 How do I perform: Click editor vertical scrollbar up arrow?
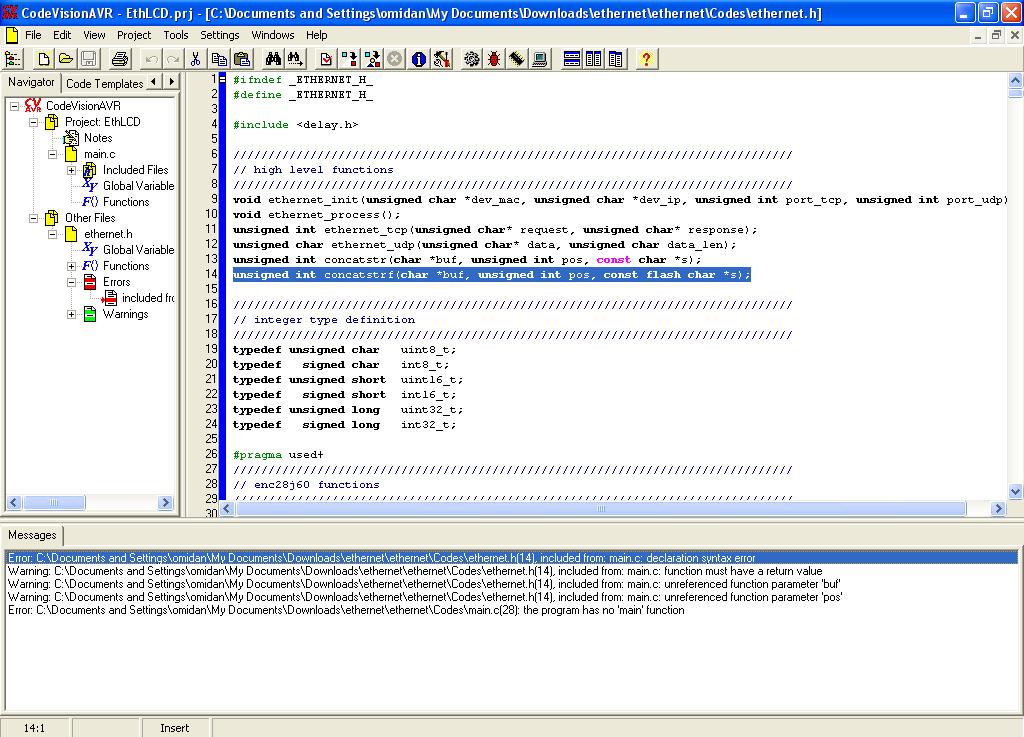1015,80
